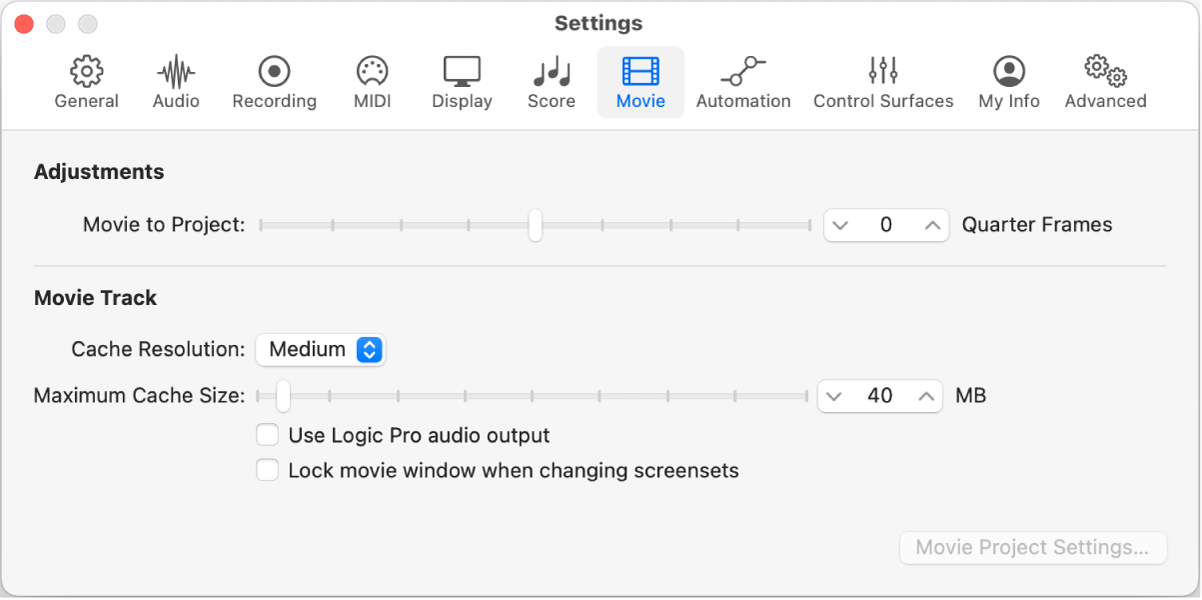The image size is (1202, 600).
Task: Open the Cache Resolution popup menu
Action: click(x=321, y=349)
